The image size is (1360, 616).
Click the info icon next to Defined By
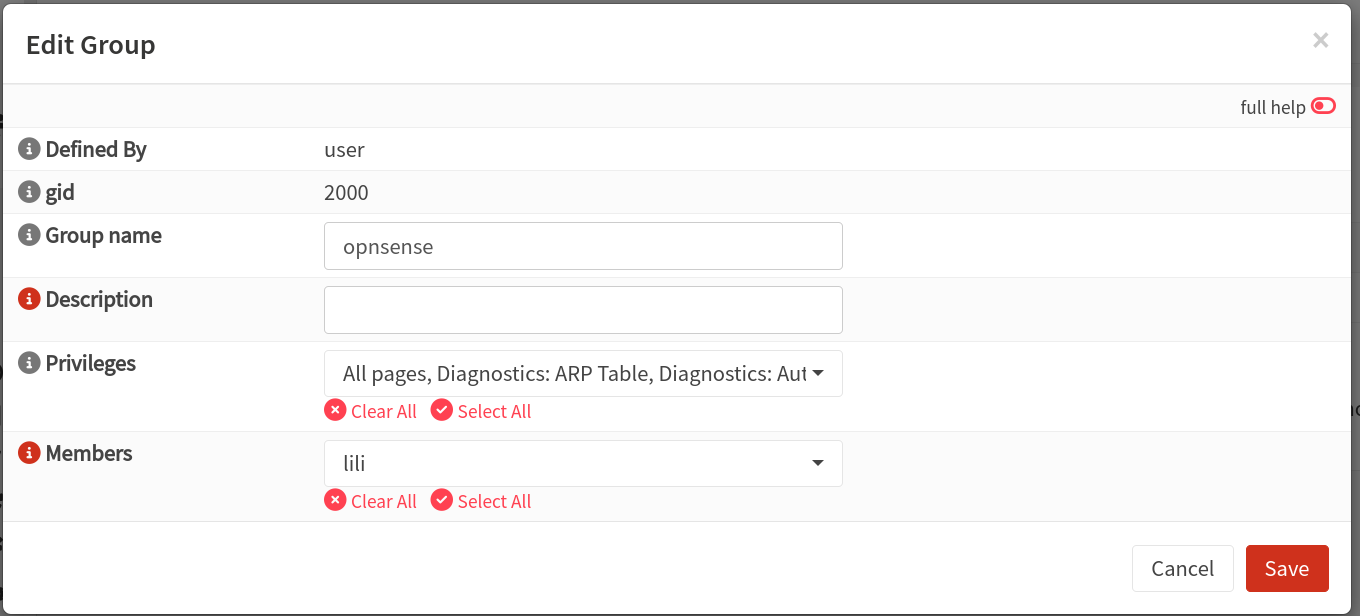coord(27,148)
